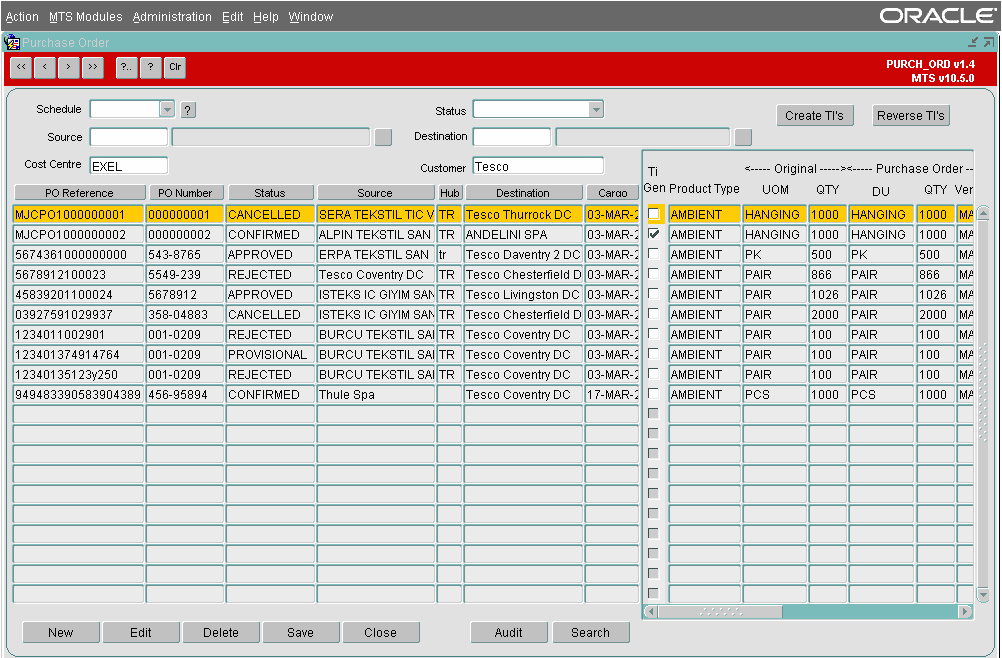Select the PROVISIONAL status cell
Viewport: 1002px width, 658px height.
click(271, 354)
